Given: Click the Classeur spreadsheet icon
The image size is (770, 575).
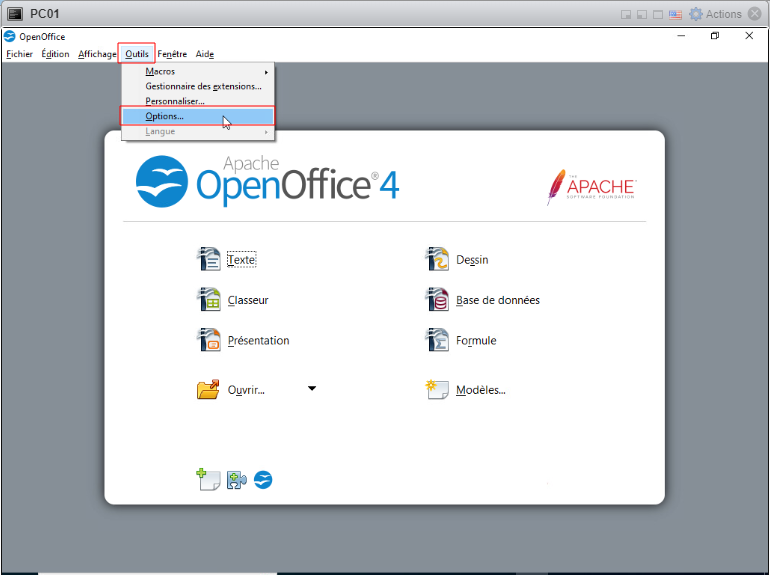Looking at the screenshot, I should [208, 299].
